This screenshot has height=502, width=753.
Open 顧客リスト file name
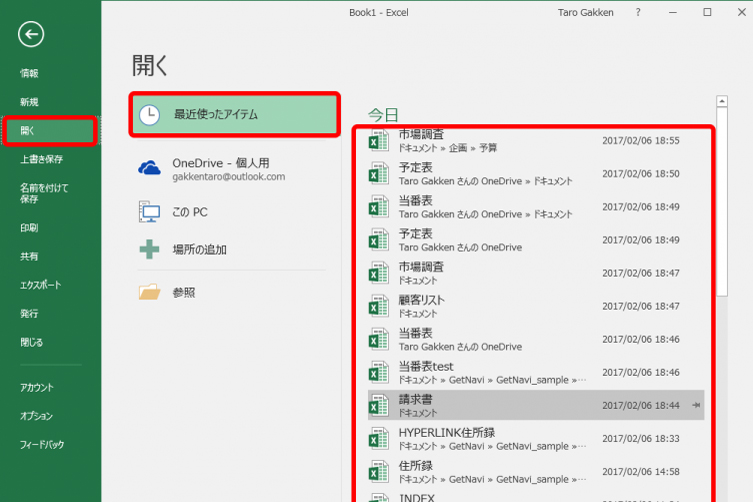pyautogui.click(x=422, y=300)
